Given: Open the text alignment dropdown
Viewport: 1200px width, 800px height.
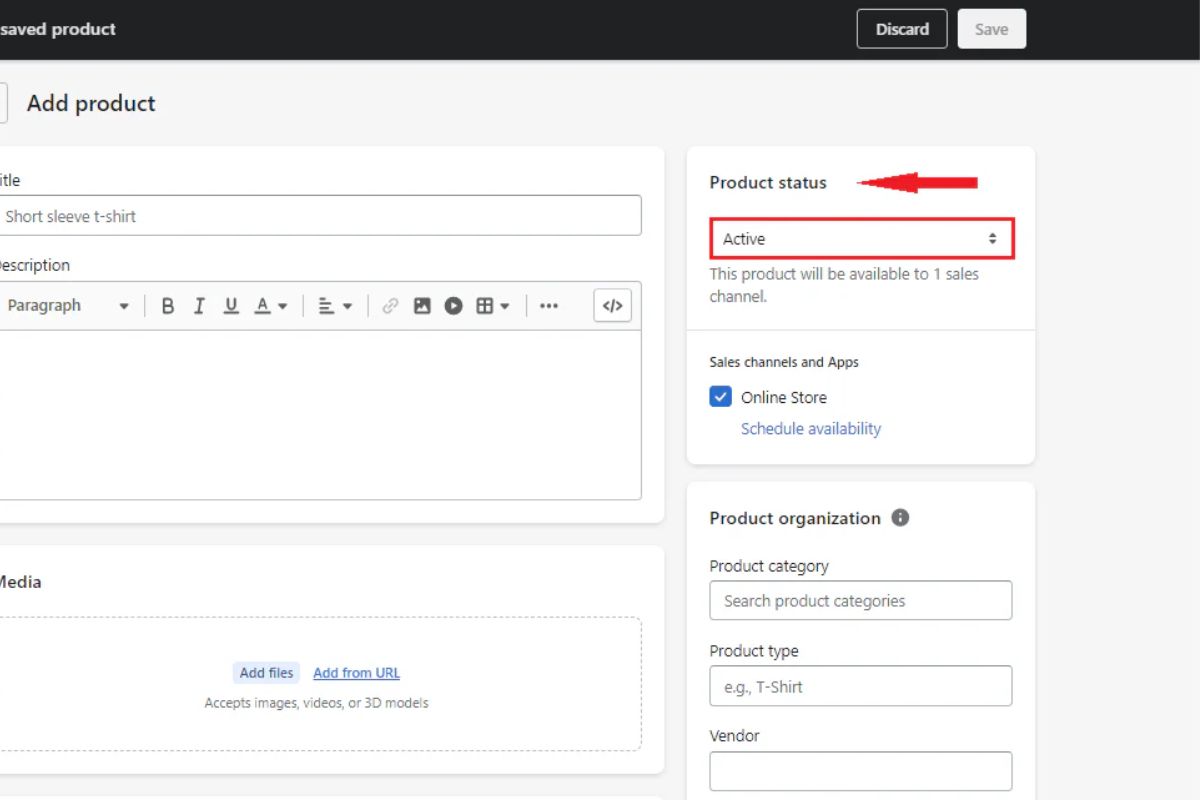Looking at the screenshot, I should [x=335, y=306].
